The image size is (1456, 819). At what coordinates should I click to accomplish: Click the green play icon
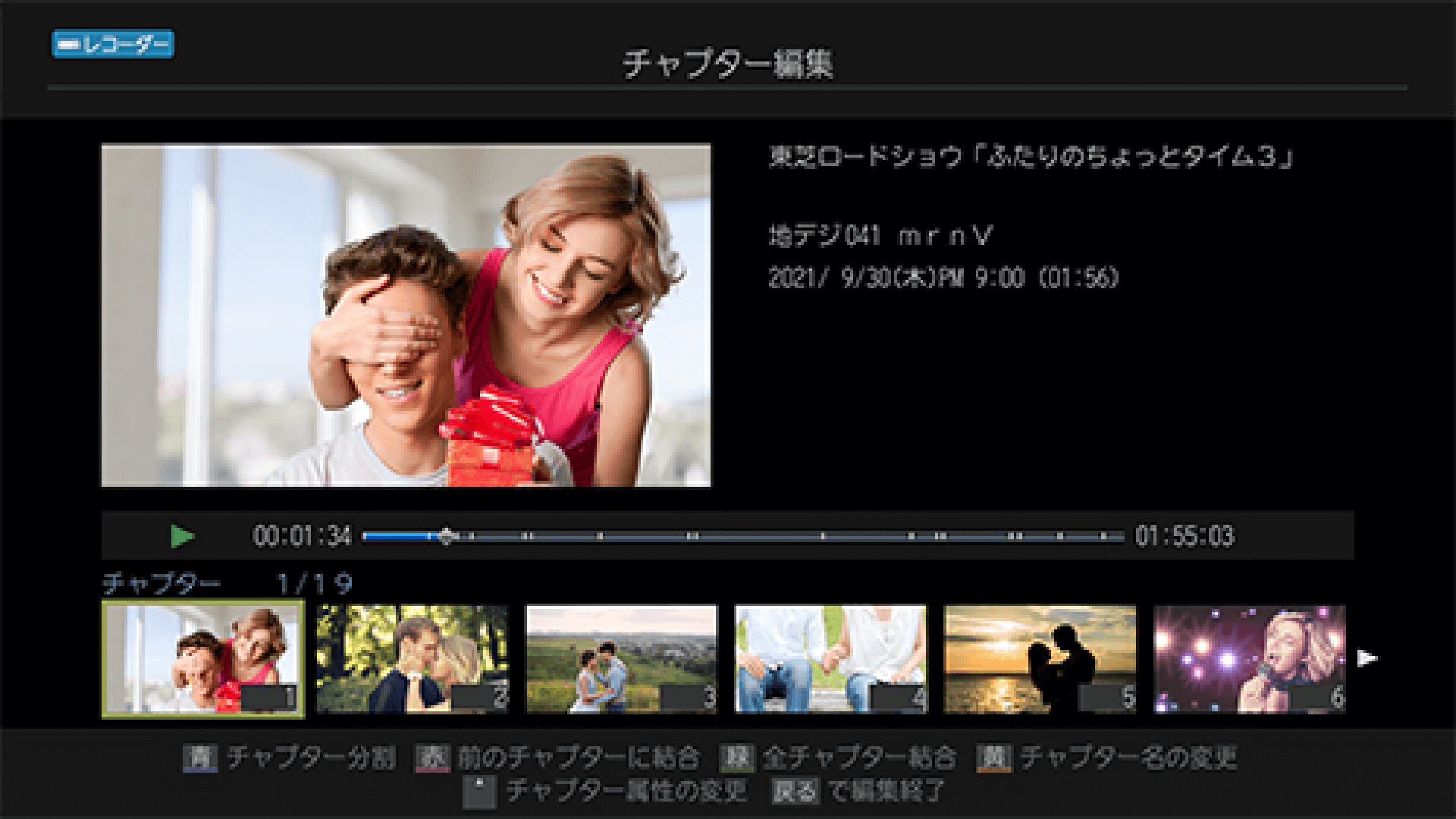point(182,536)
